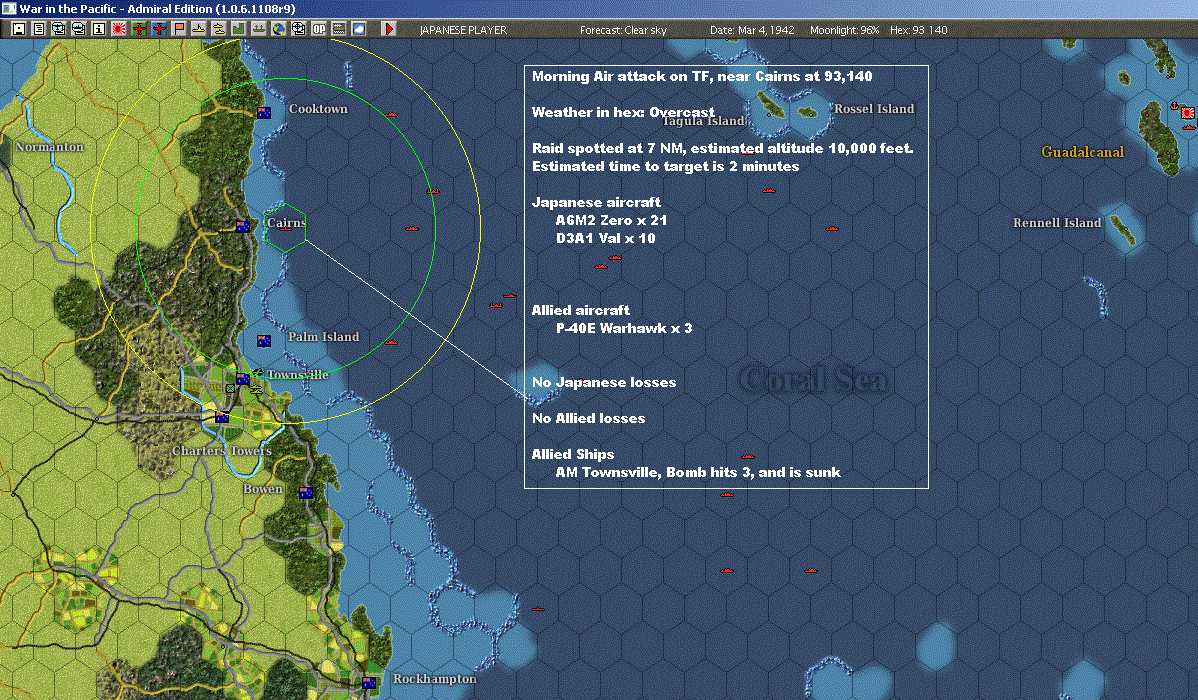Open the first aircraft list icon

click(58, 29)
